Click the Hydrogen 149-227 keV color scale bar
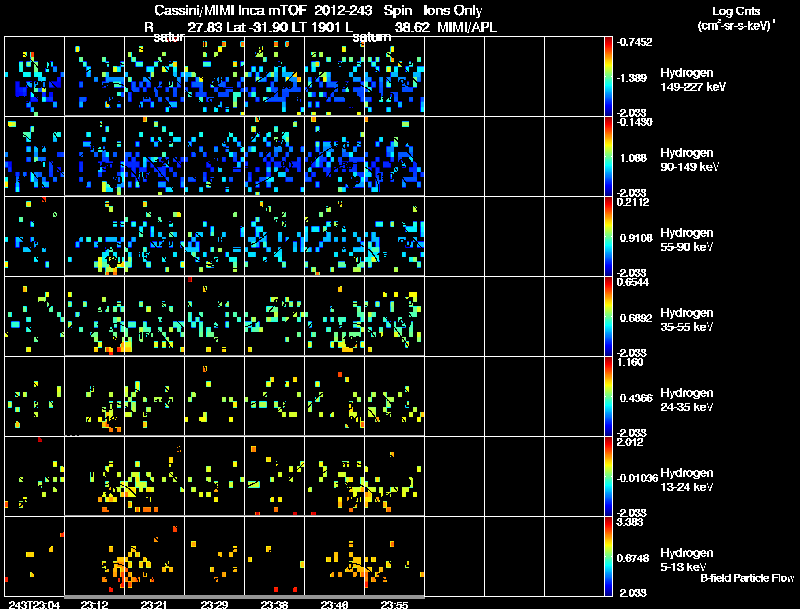The width and height of the screenshot is (800, 609). coord(608,77)
